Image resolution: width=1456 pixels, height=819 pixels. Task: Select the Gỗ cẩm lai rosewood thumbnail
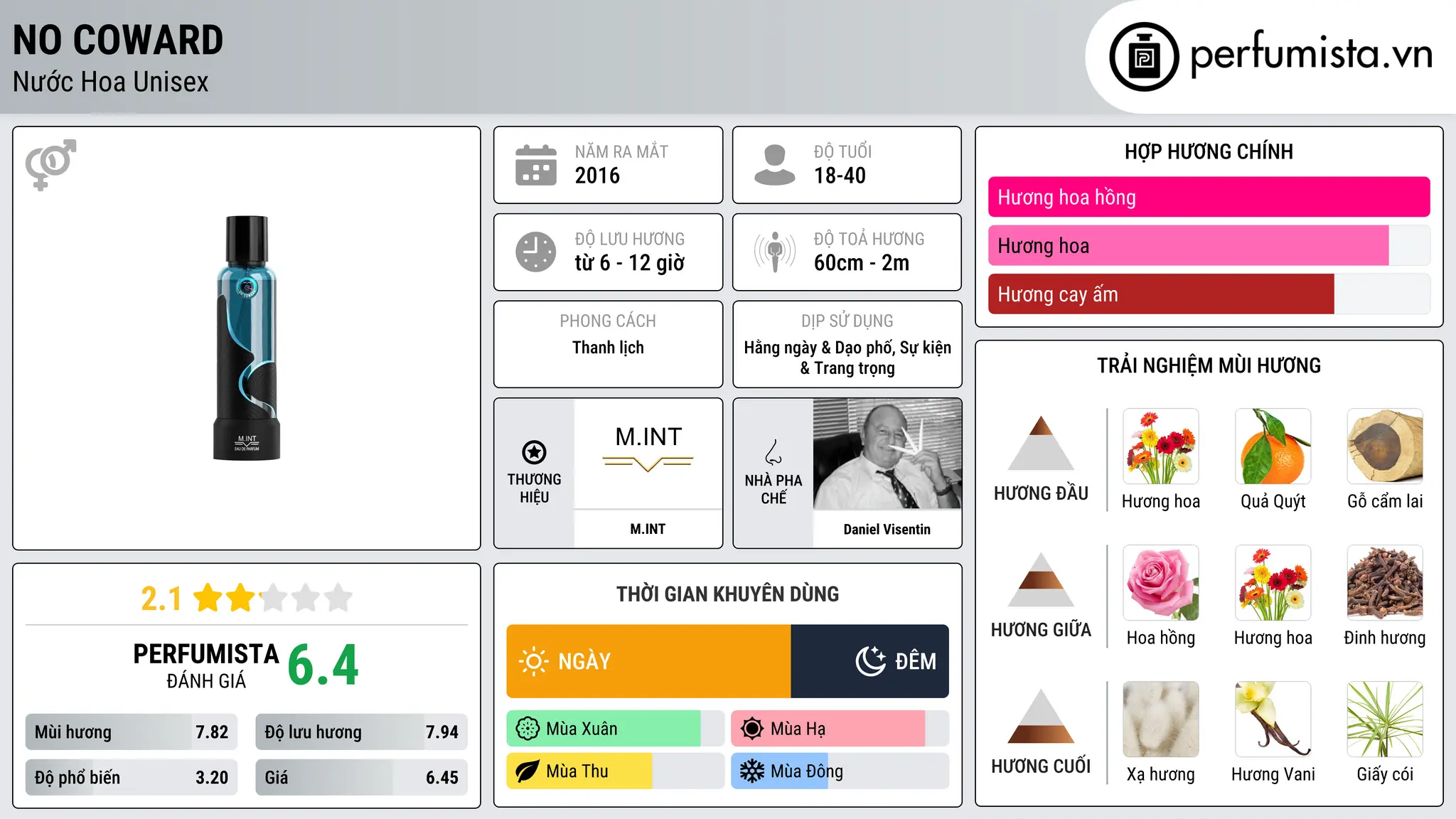point(1385,446)
